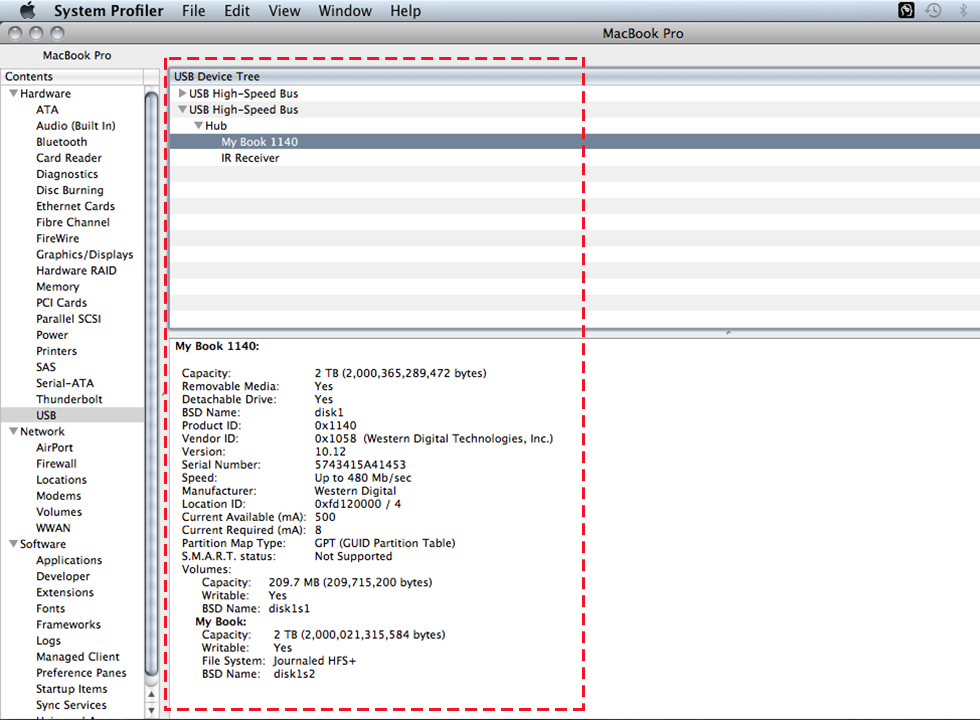The height and width of the screenshot is (720, 980).
Task: Select USB in Hardware list
Action: [x=46, y=415]
